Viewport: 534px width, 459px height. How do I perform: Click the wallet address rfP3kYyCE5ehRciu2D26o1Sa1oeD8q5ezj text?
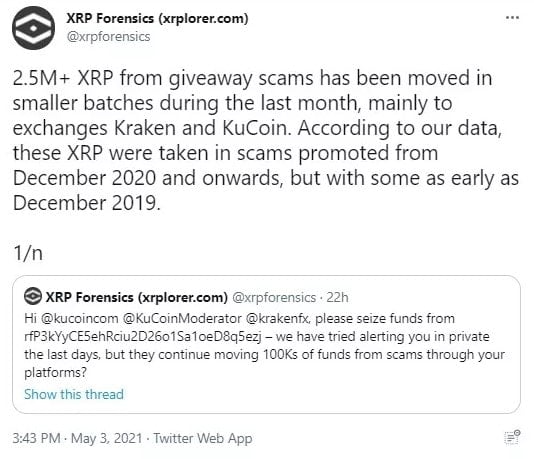(x=143, y=336)
